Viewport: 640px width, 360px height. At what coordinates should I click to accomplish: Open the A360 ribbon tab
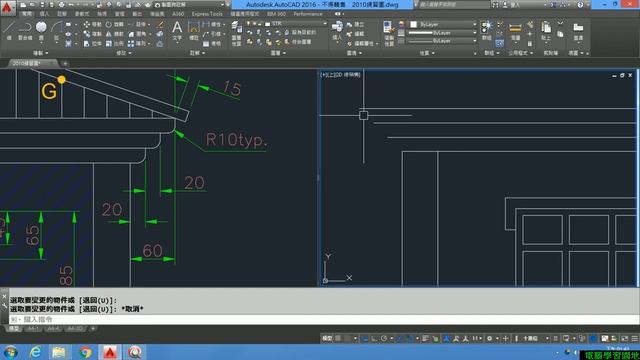click(x=178, y=14)
